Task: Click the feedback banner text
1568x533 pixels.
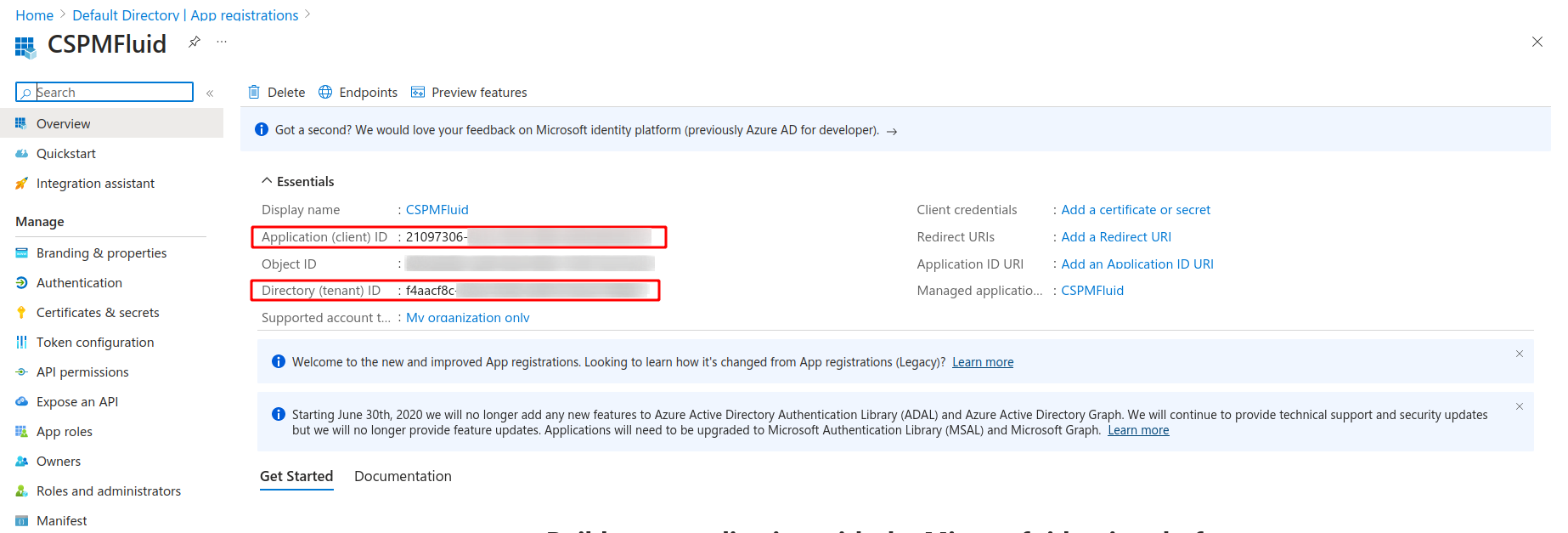Action: tap(577, 130)
